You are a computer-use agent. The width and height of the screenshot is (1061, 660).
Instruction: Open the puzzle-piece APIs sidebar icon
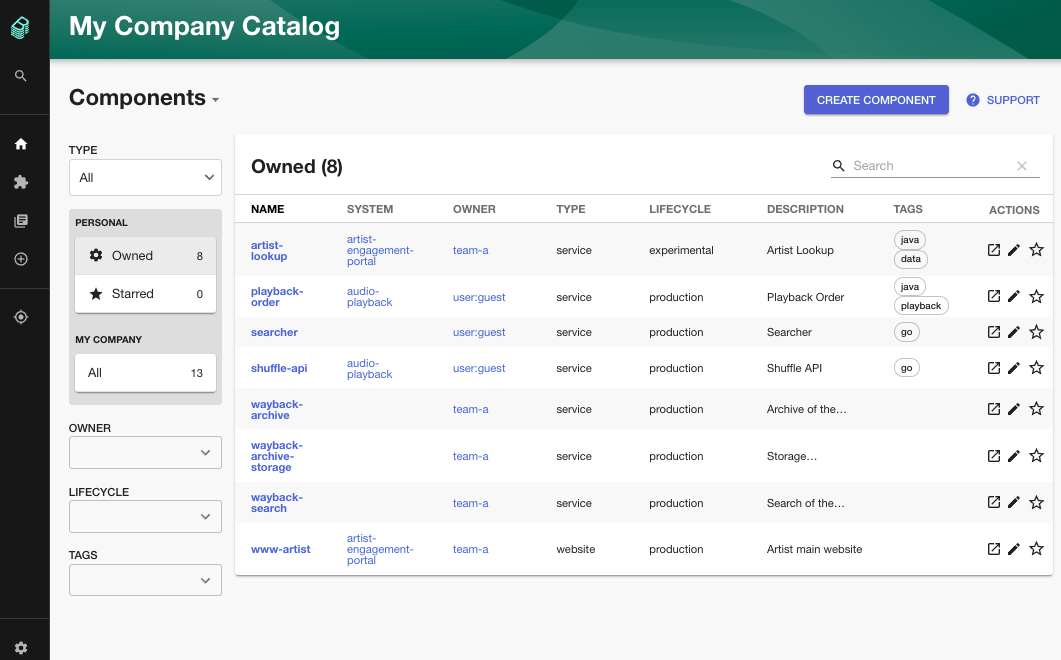21,182
